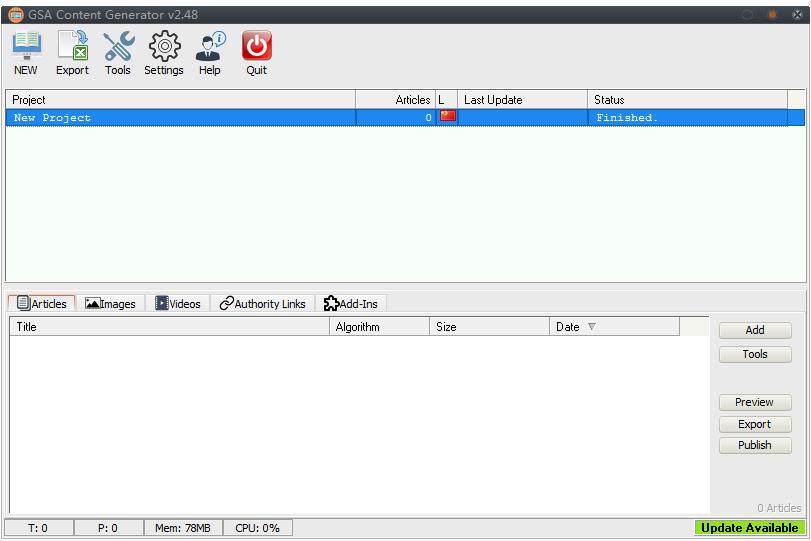Screen dimensions: 811x541
Task: Open the Tools wrench toolbar icon
Action: (x=118, y=53)
